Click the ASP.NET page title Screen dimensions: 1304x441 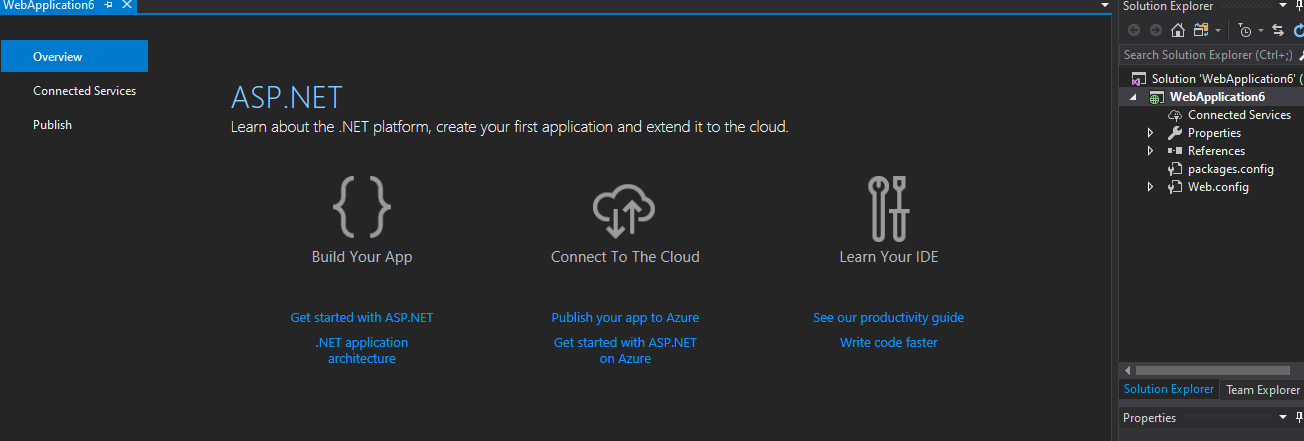pyautogui.click(x=287, y=98)
